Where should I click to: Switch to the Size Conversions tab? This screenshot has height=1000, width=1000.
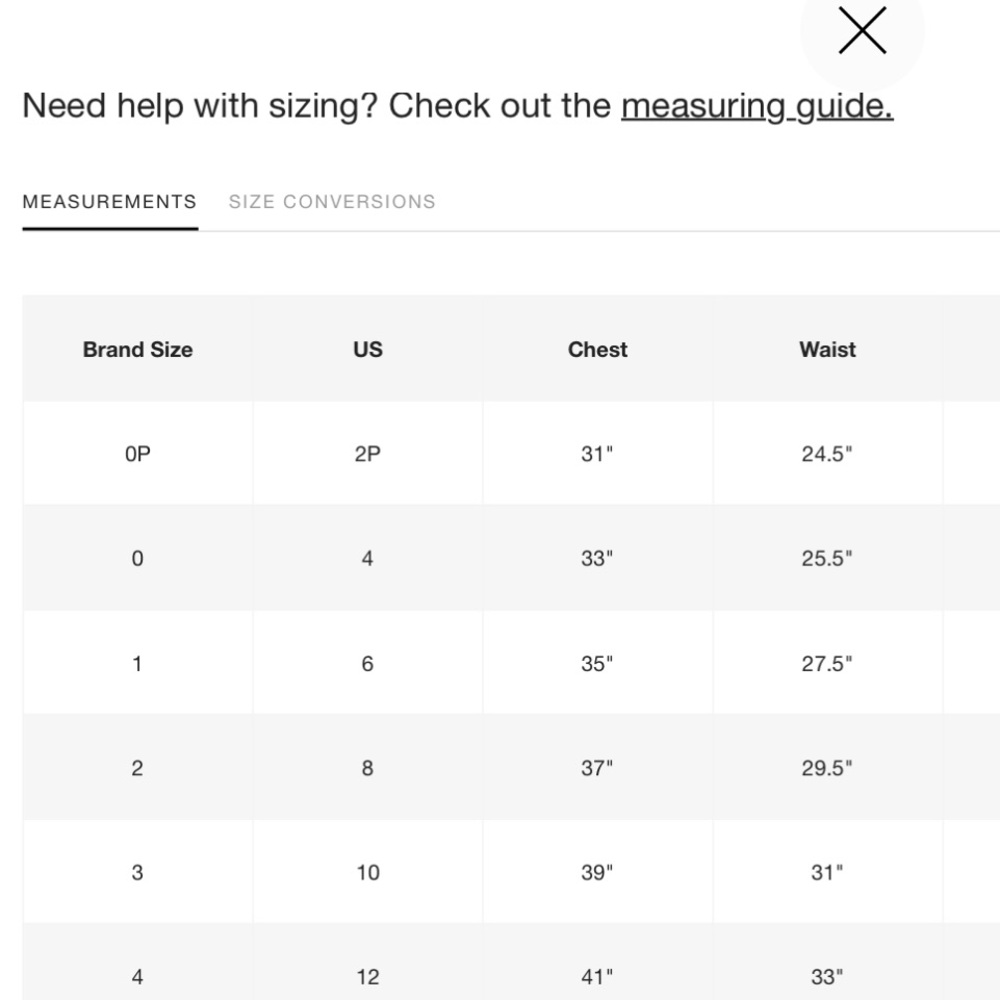click(332, 201)
